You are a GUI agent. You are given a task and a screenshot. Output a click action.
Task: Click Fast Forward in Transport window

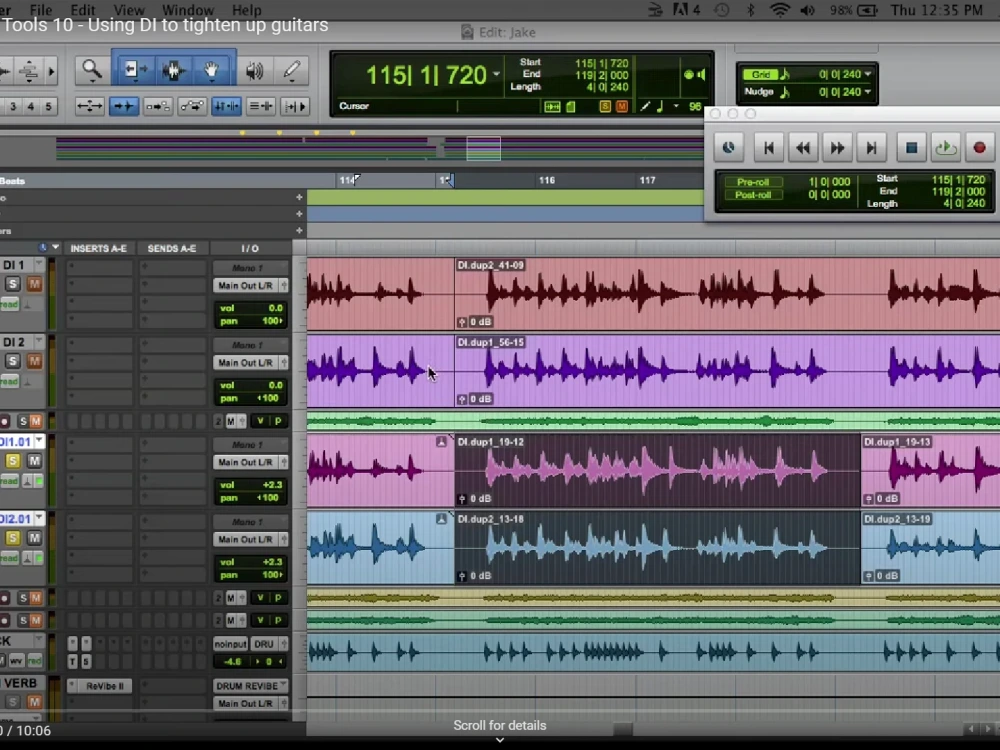[x=837, y=148]
